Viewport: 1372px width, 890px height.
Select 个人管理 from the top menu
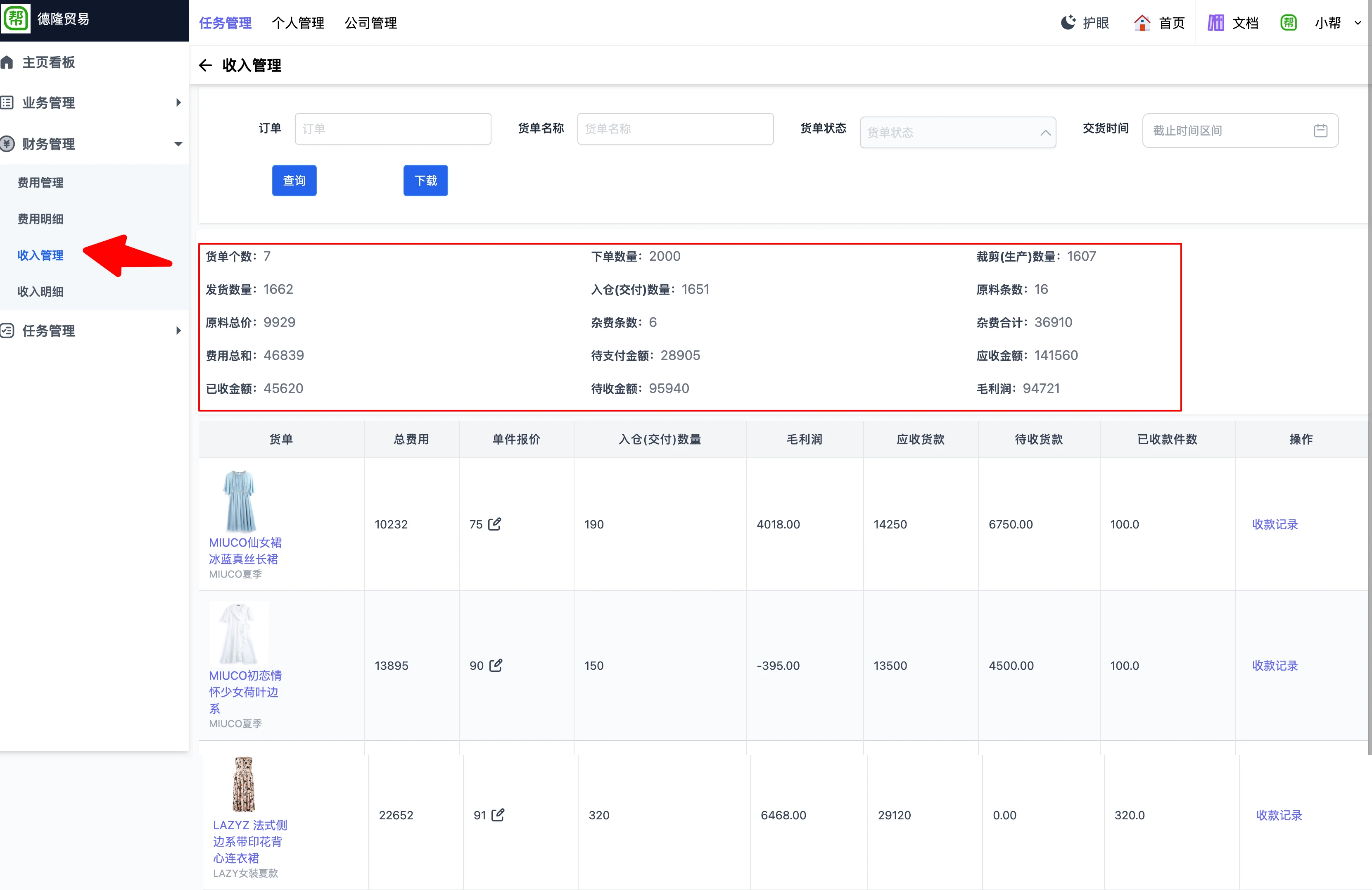[297, 23]
